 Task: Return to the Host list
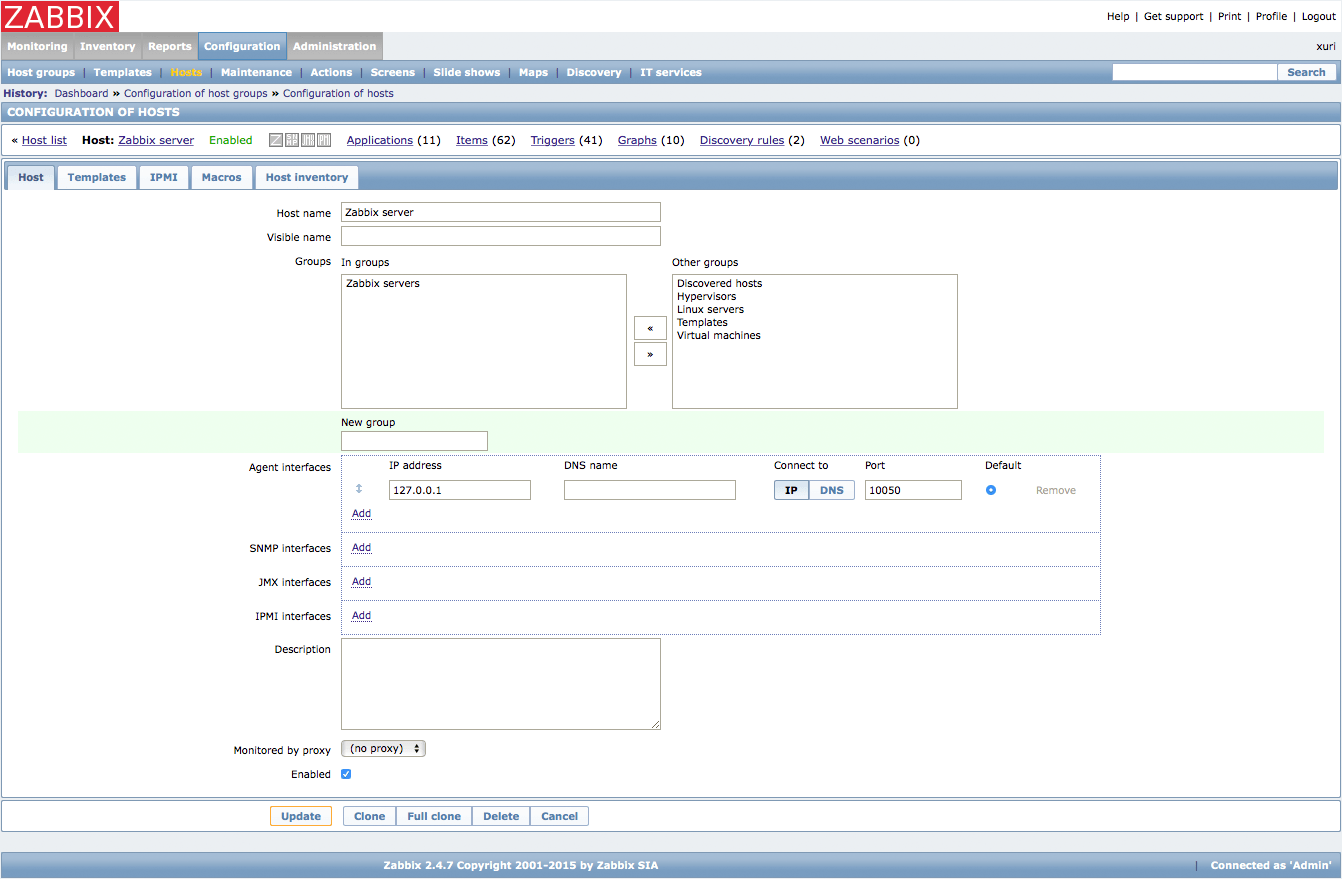[x=44, y=140]
